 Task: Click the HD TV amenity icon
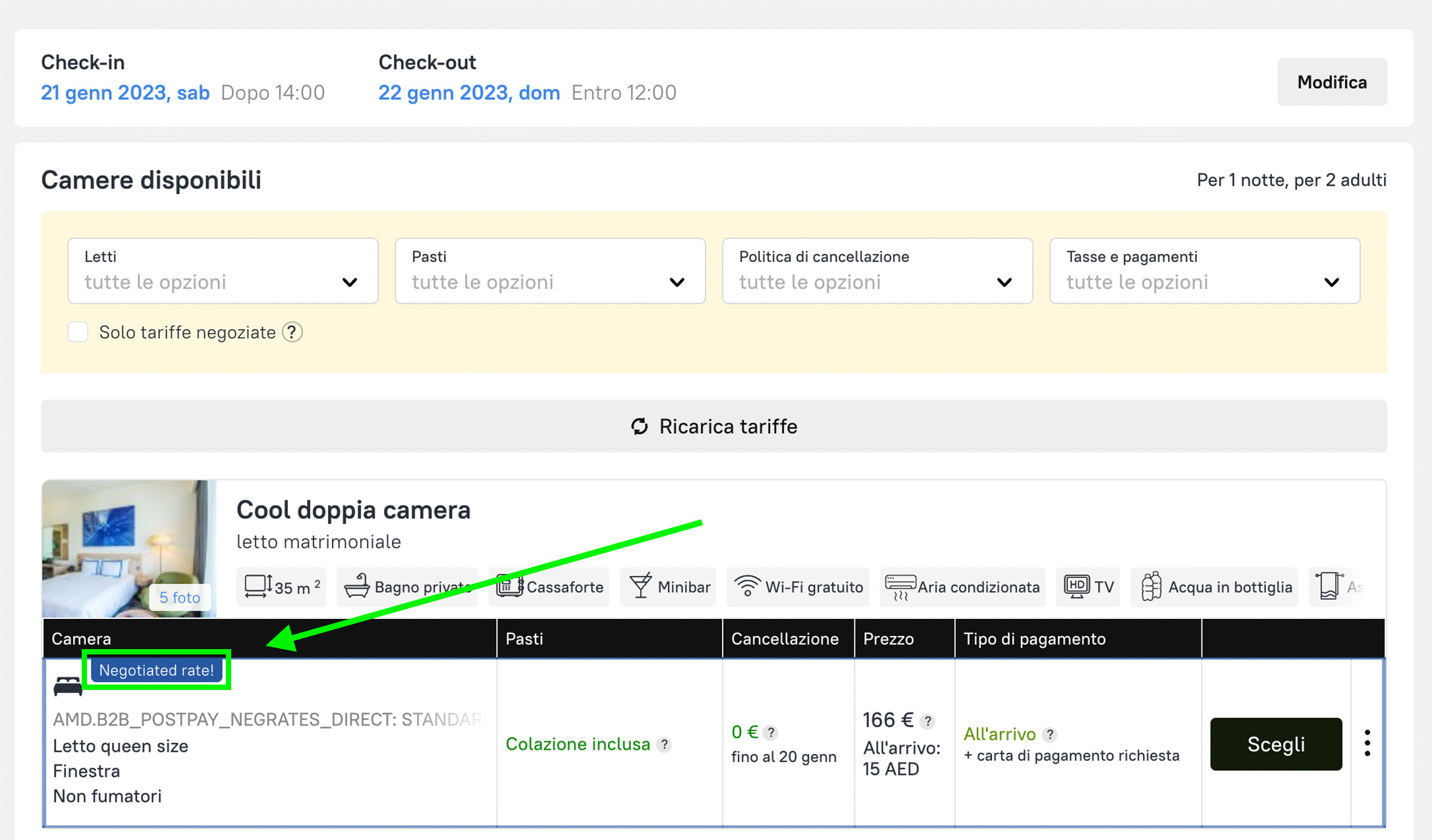click(x=1076, y=586)
